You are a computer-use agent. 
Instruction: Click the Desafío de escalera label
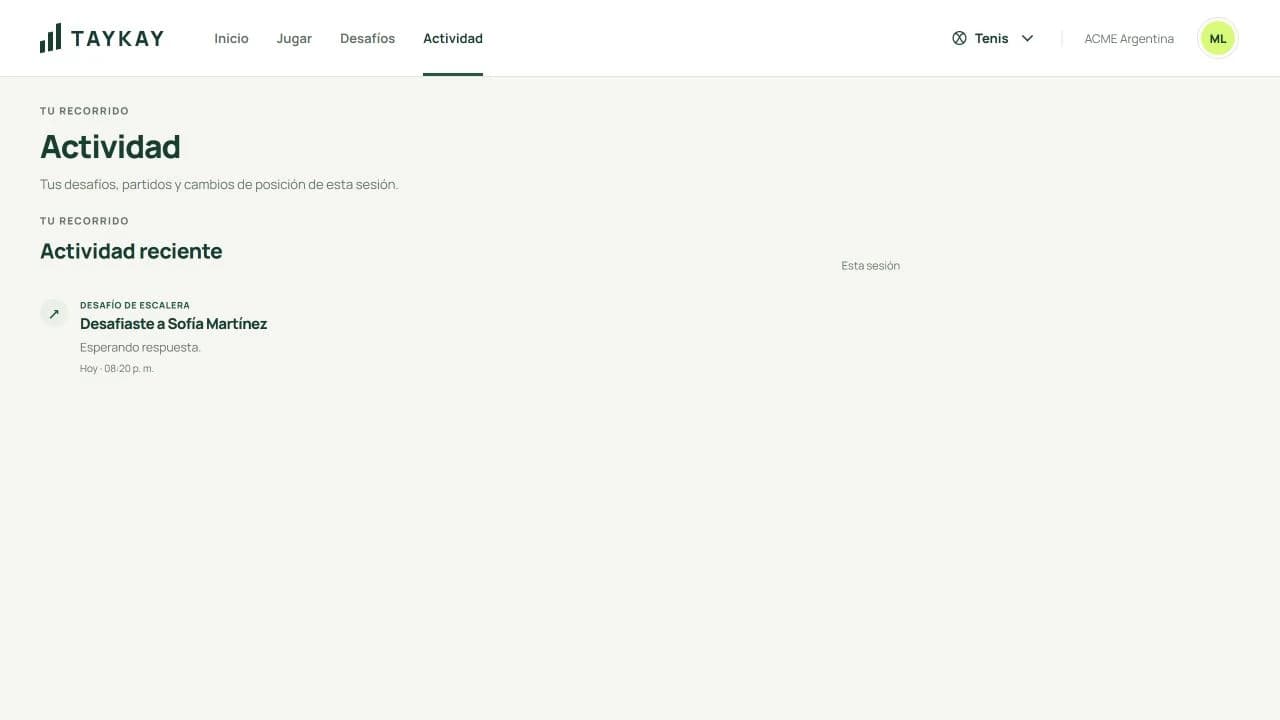[x=135, y=305]
